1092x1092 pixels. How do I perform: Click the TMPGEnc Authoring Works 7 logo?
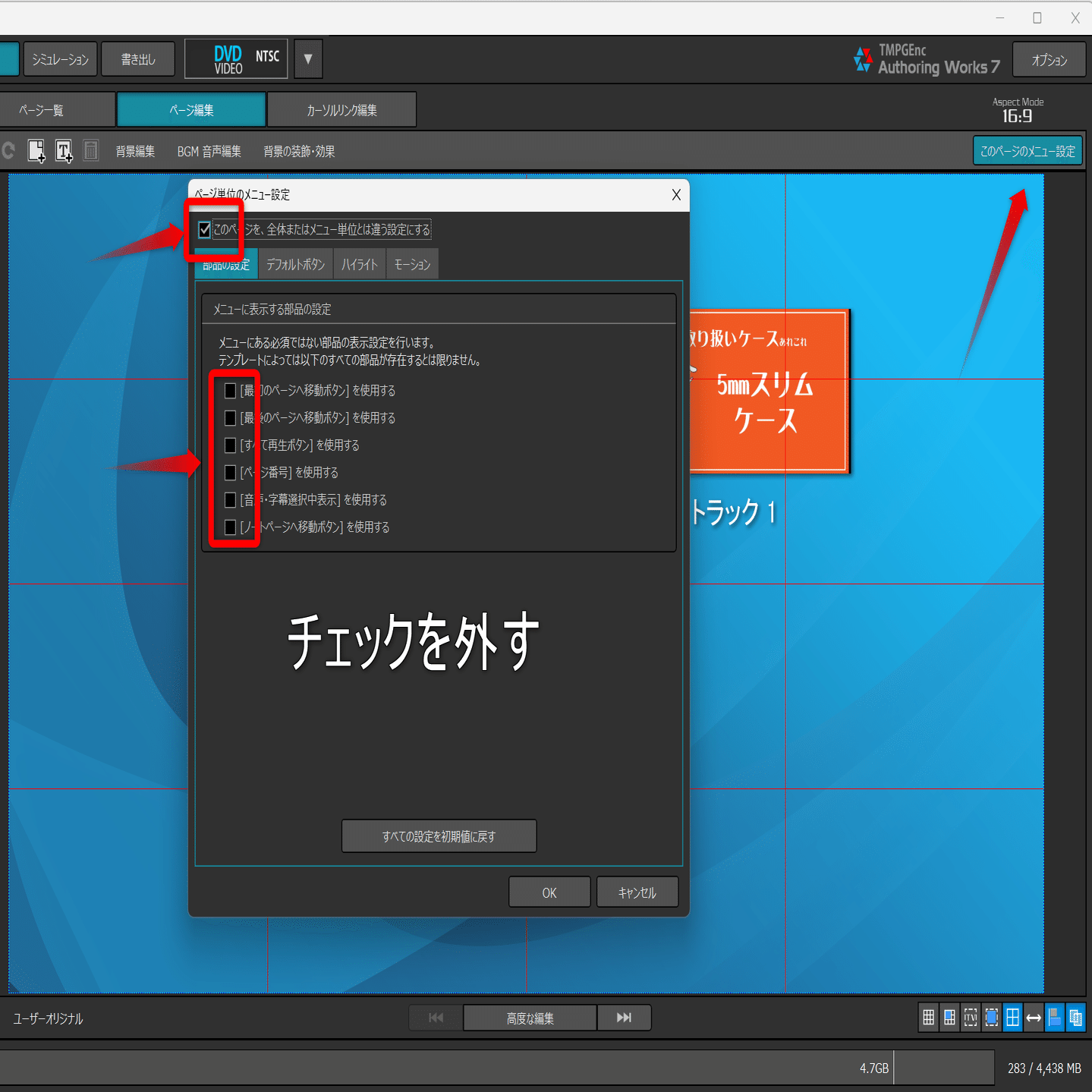(x=927, y=59)
